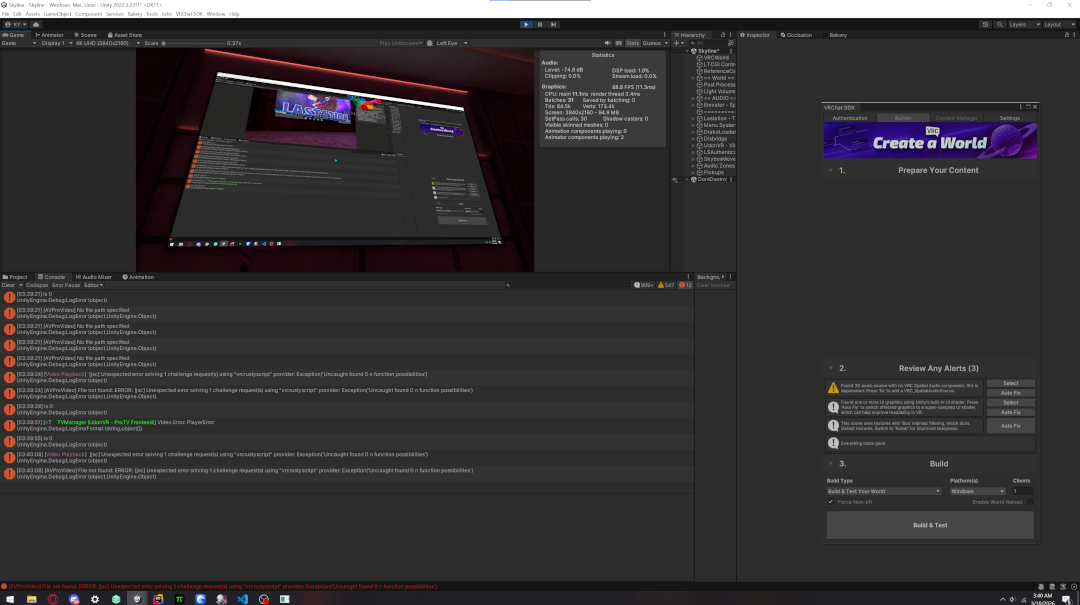1080x605 pixels.
Task: Open the Layout dropdown
Action: coord(1059,24)
